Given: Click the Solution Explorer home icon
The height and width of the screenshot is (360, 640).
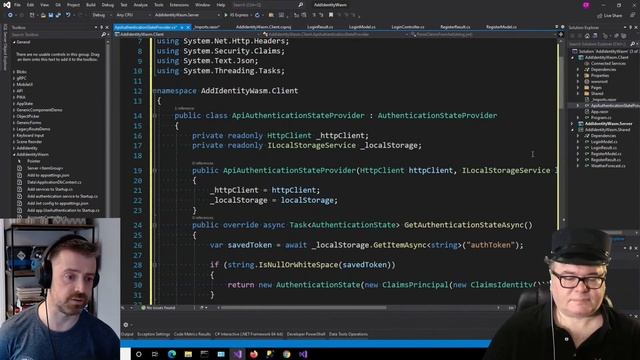Looking at the screenshot, I should tap(587, 36).
